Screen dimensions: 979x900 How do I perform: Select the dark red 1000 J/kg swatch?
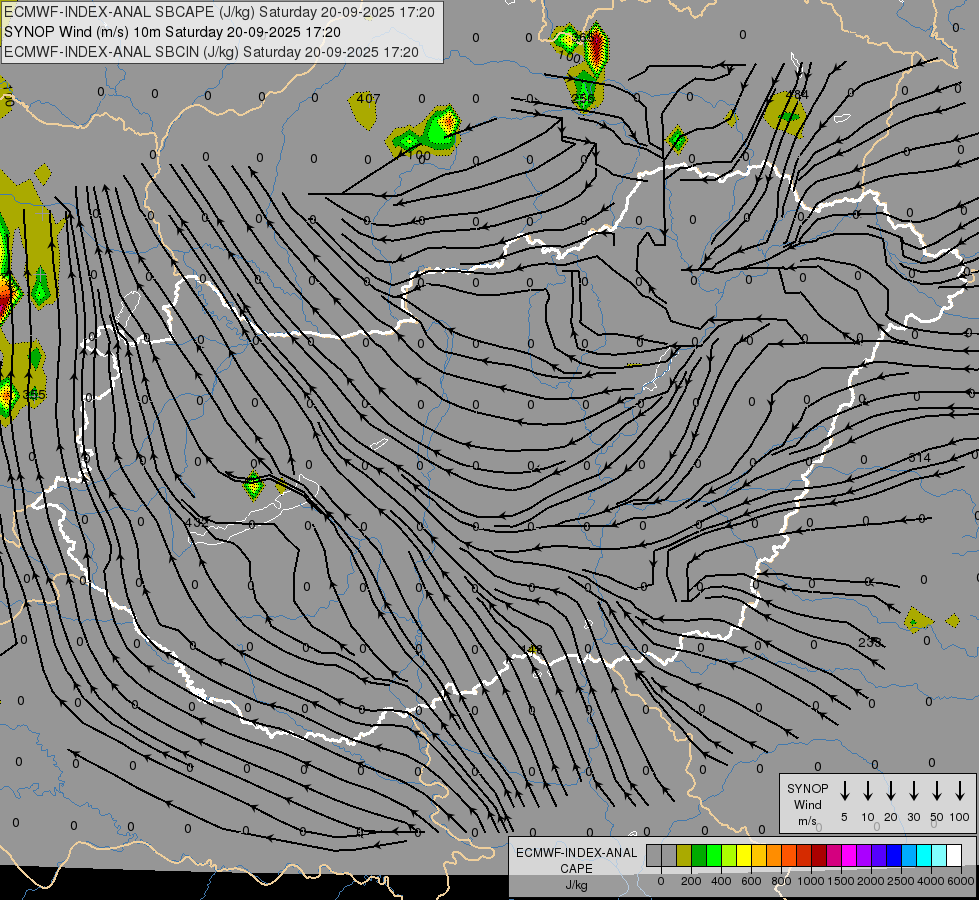pyautogui.click(x=819, y=855)
